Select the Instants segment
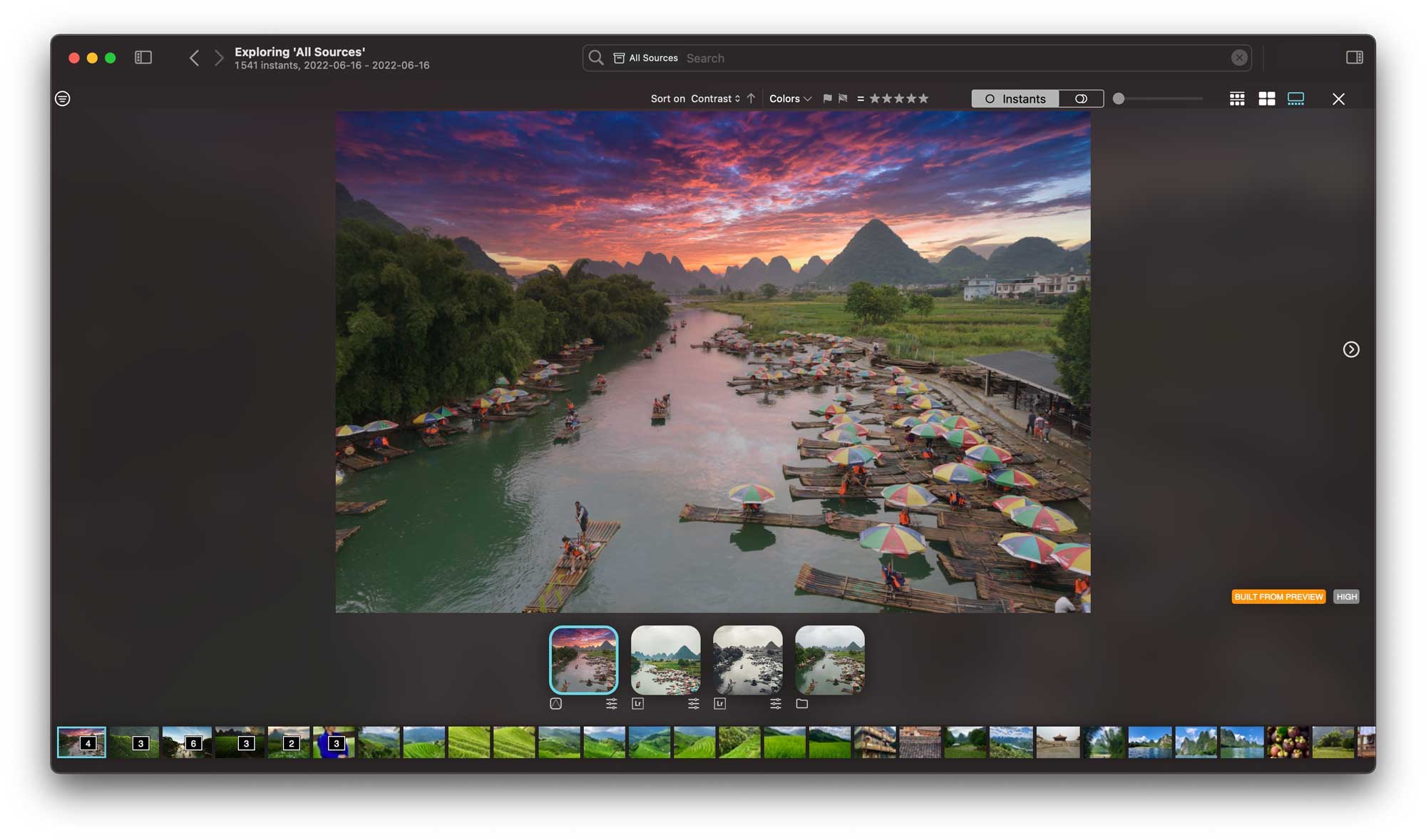 (x=1015, y=98)
